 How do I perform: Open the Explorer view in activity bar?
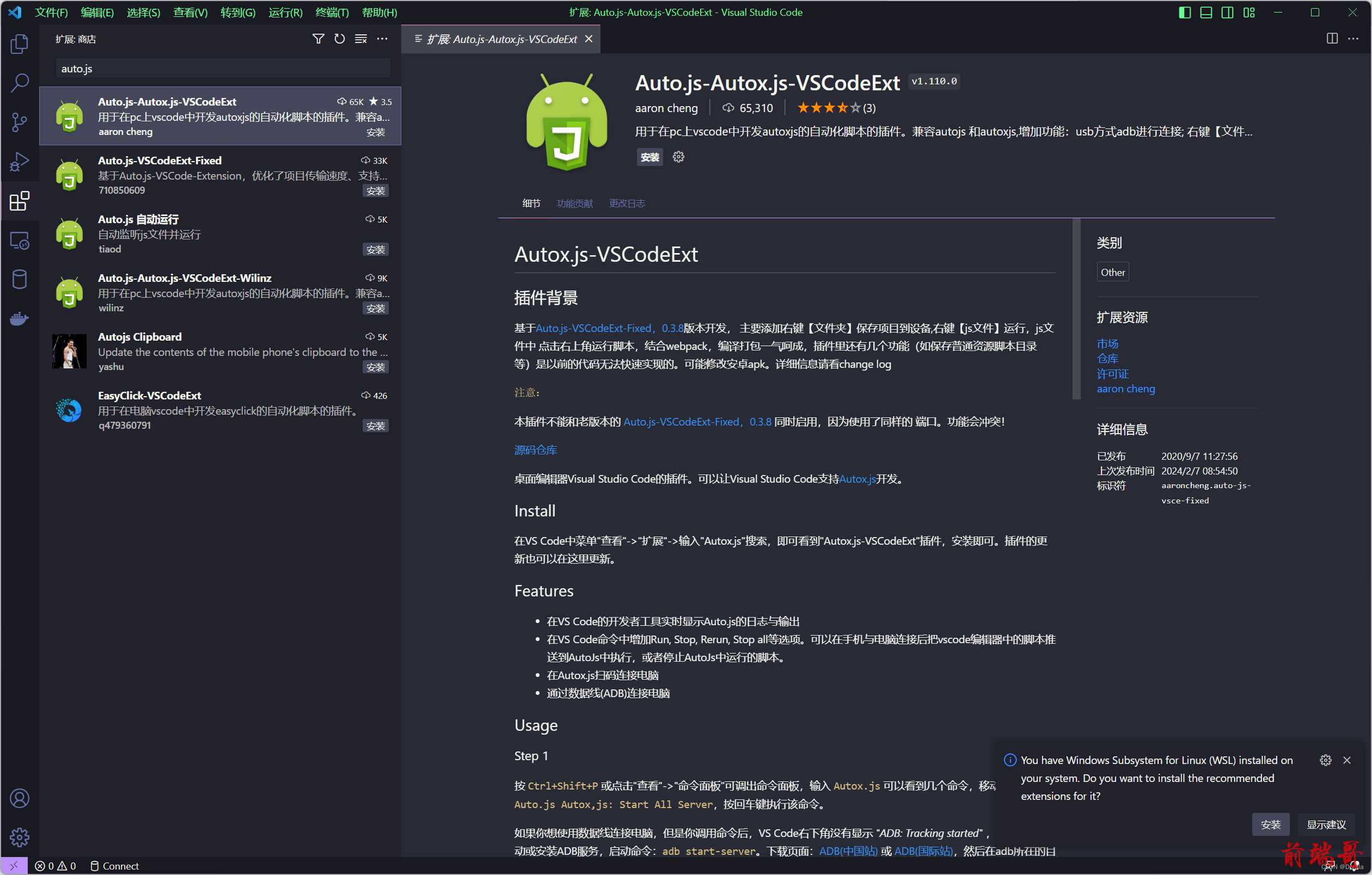[20, 44]
